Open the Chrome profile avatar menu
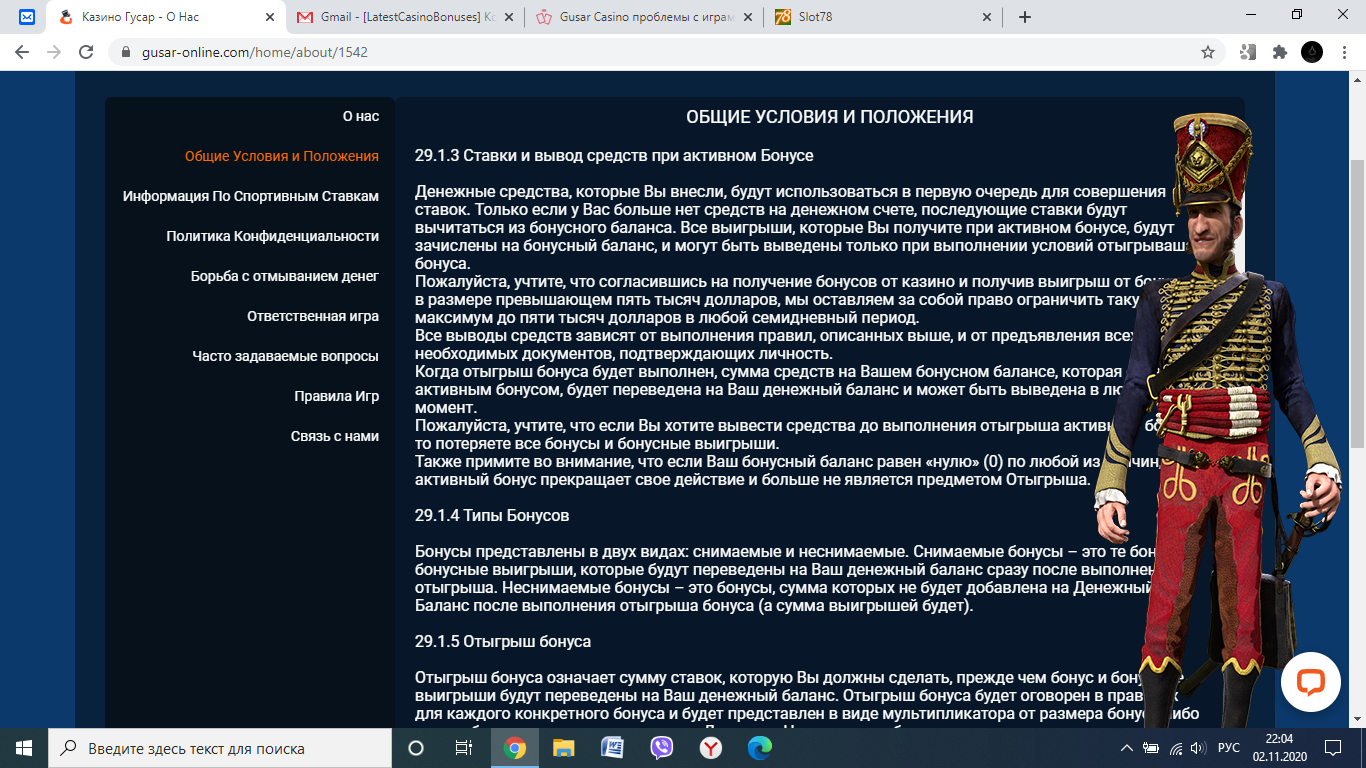This screenshot has height=768, width=1366. 1311,52
